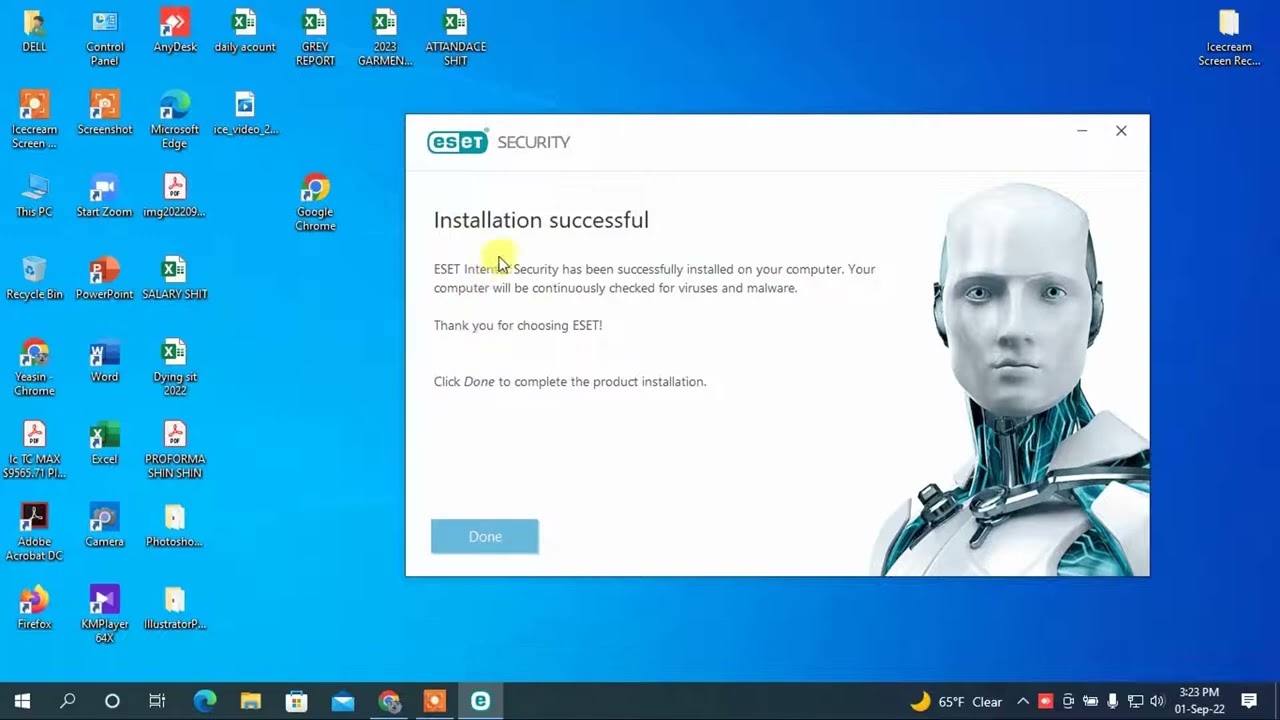The width and height of the screenshot is (1280, 720).
Task: Select the Camera desktop shortcut
Action: pyautogui.click(x=104, y=526)
